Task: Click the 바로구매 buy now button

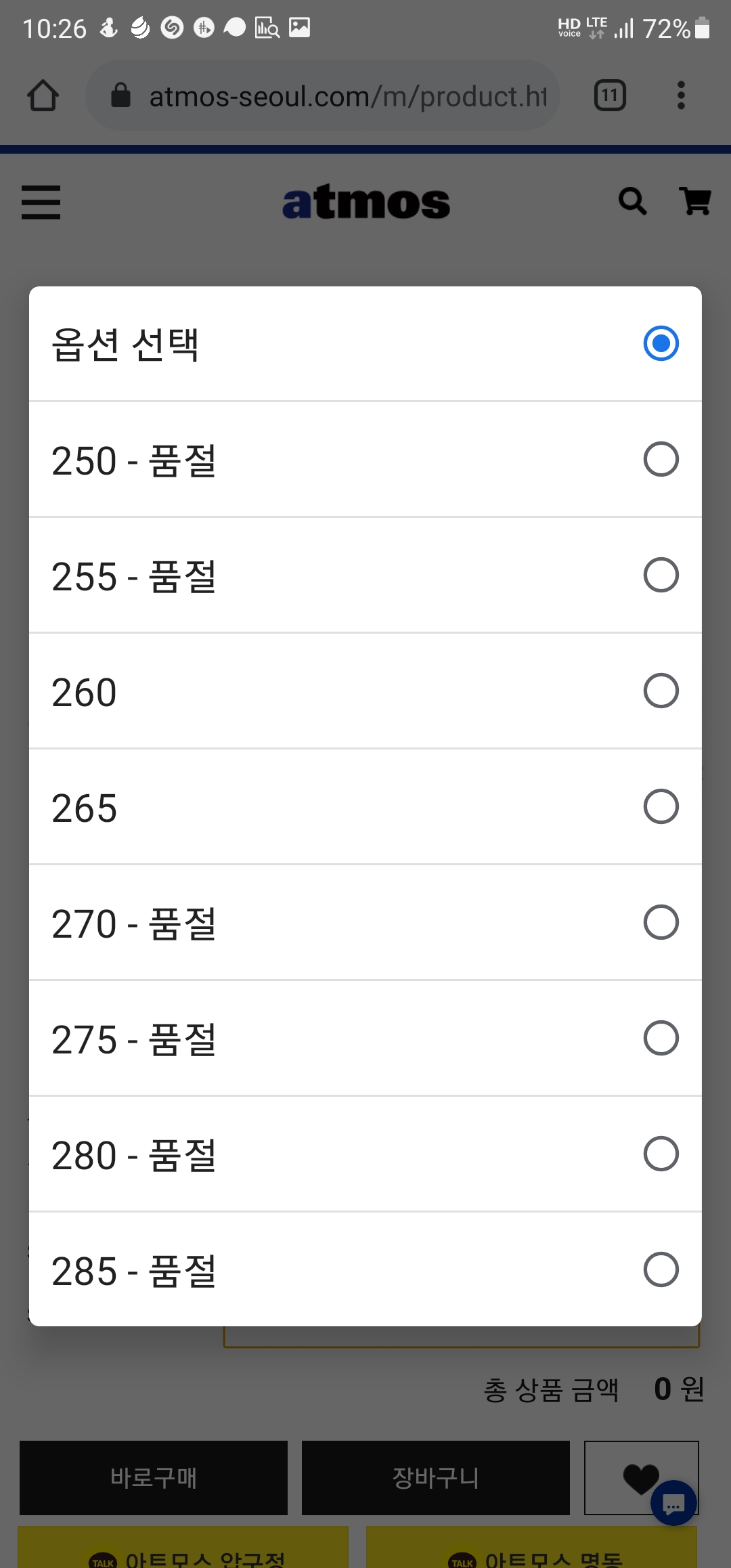Action: point(154,1477)
